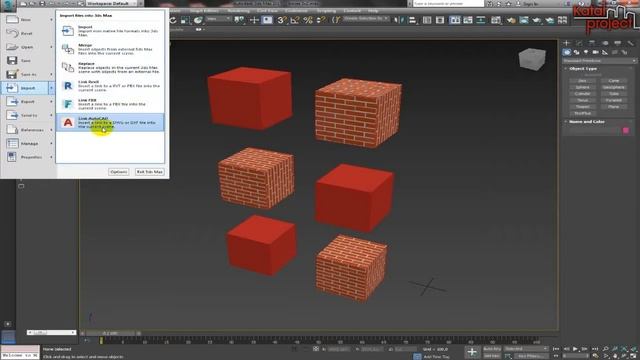The height and width of the screenshot is (360, 640).
Task: Expand the Send to submenu arrow
Action: pos(51,116)
